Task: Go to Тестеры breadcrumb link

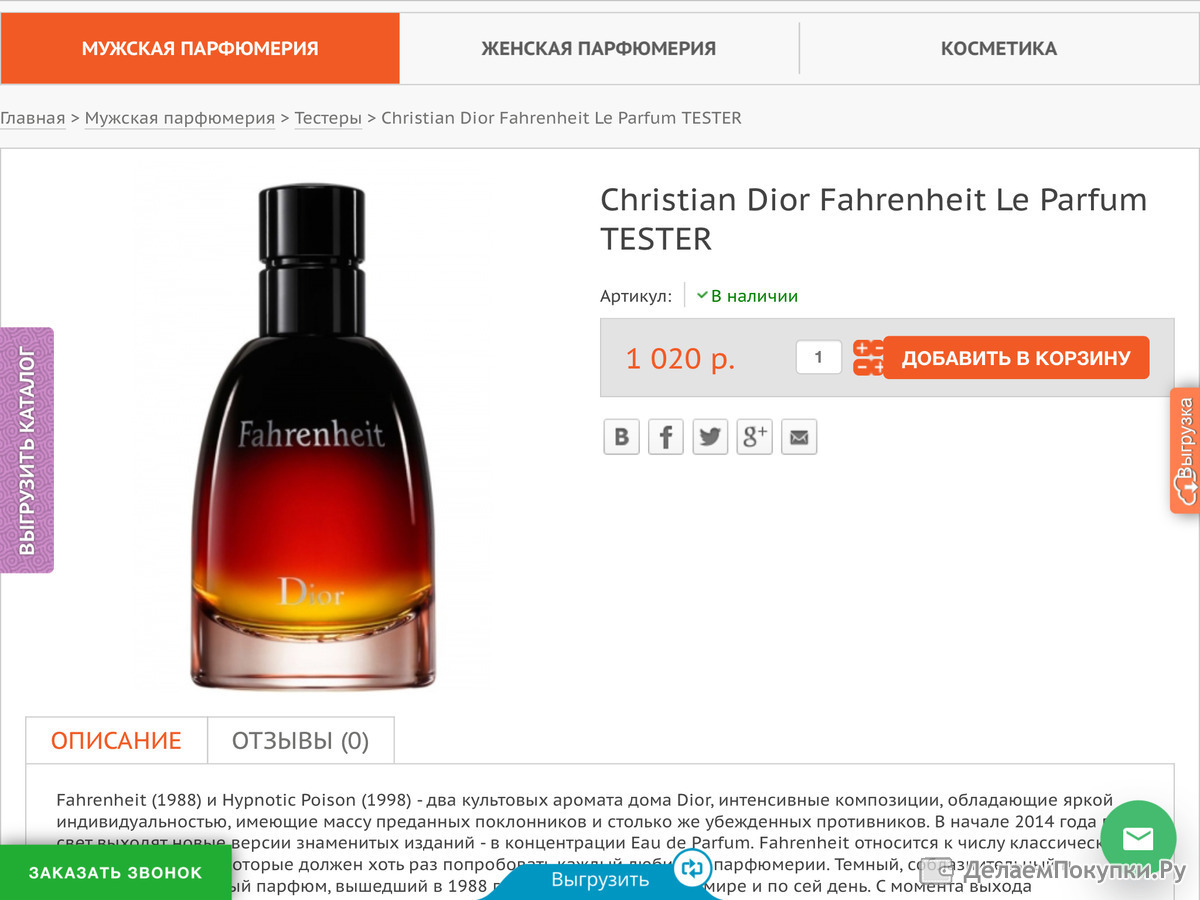Action: point(328,118)
